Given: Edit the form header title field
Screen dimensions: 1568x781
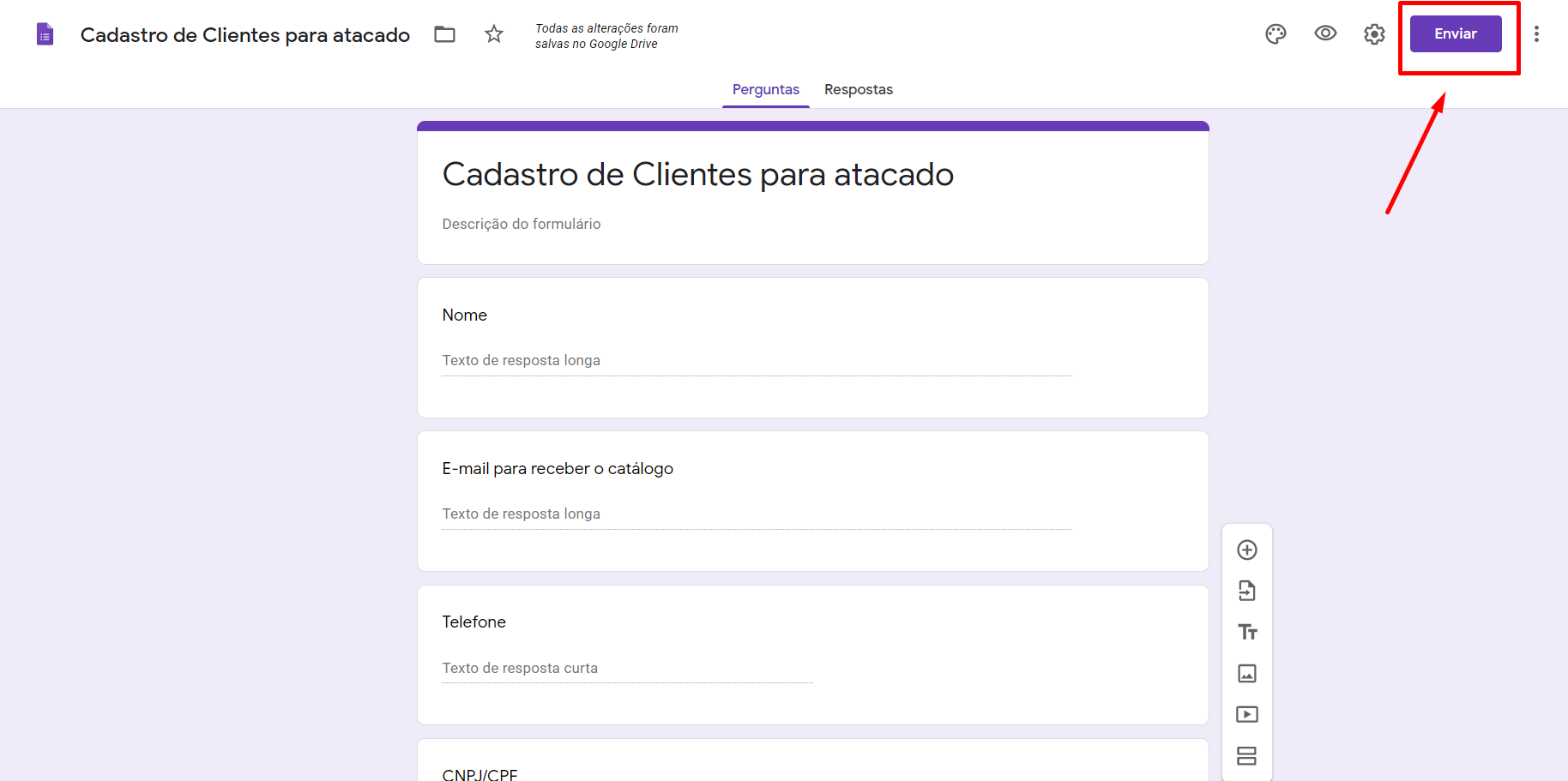Looking at the screenshot, I should point(697,174).
